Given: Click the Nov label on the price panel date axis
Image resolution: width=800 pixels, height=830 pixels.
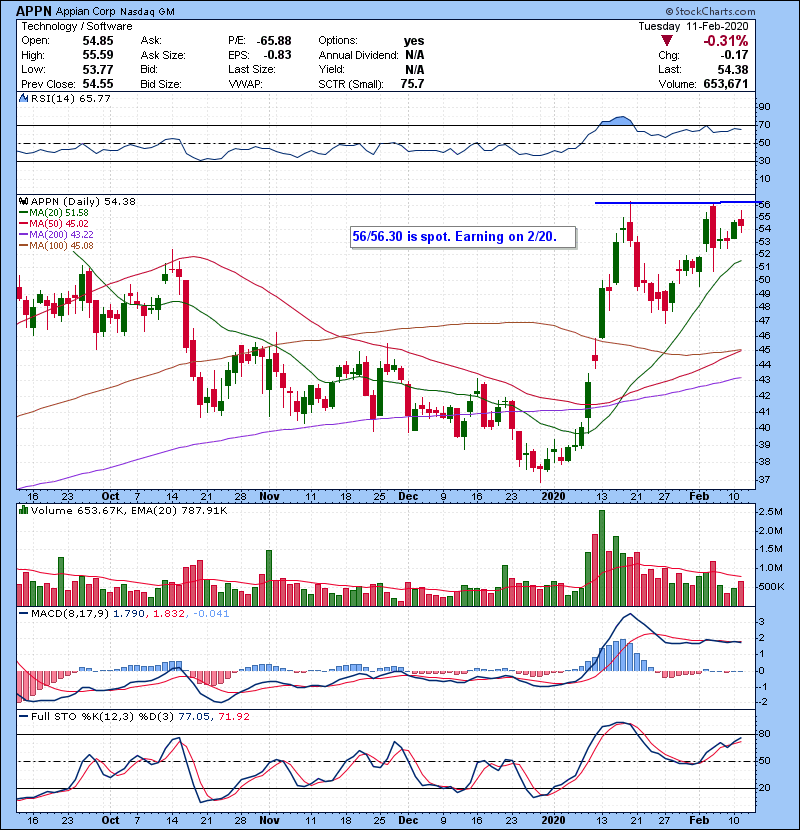Looking at the screenshot, I should pyautogui.click(x=269, y=496).
